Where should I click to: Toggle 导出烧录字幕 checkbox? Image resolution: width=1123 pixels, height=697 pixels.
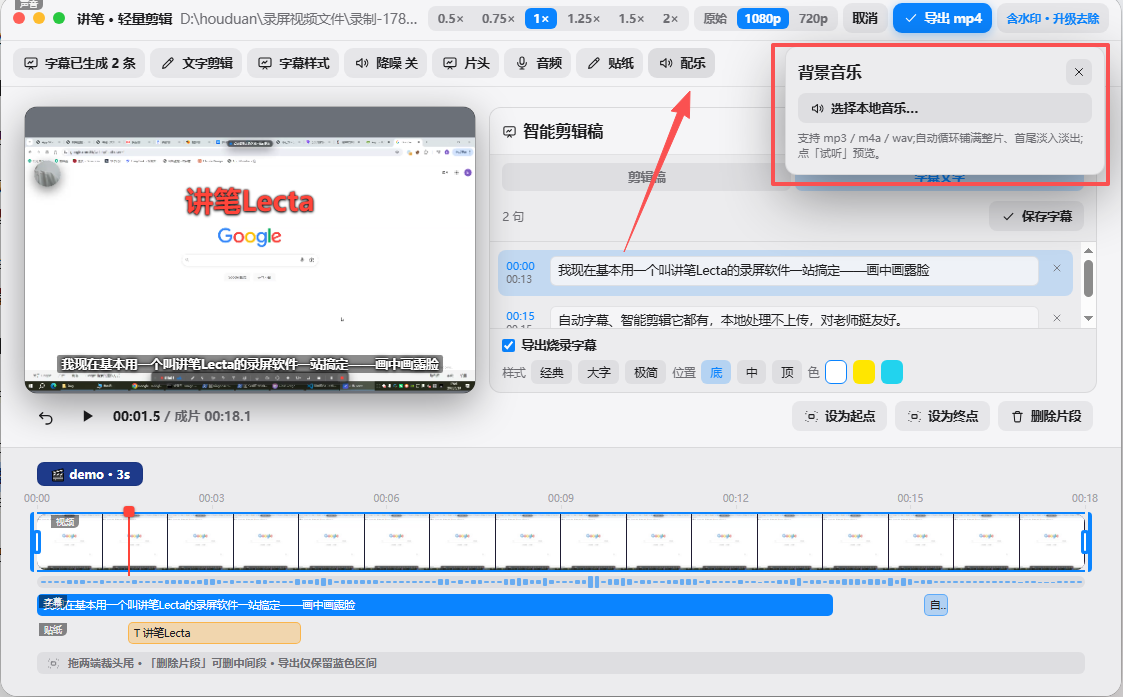click(509, 345)
